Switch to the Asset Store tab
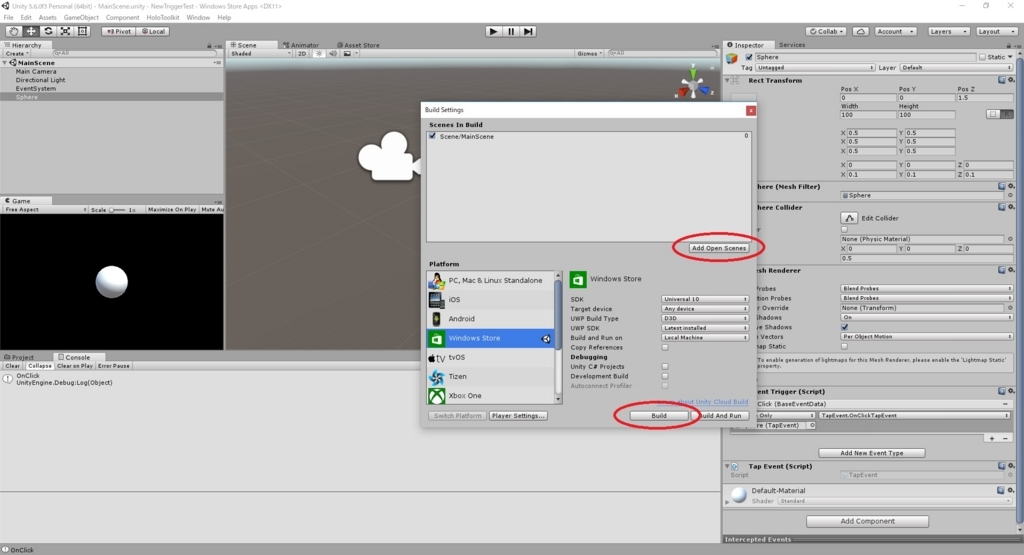The width and height of the screenshot is (1024, 555). (x=358, y=45)
